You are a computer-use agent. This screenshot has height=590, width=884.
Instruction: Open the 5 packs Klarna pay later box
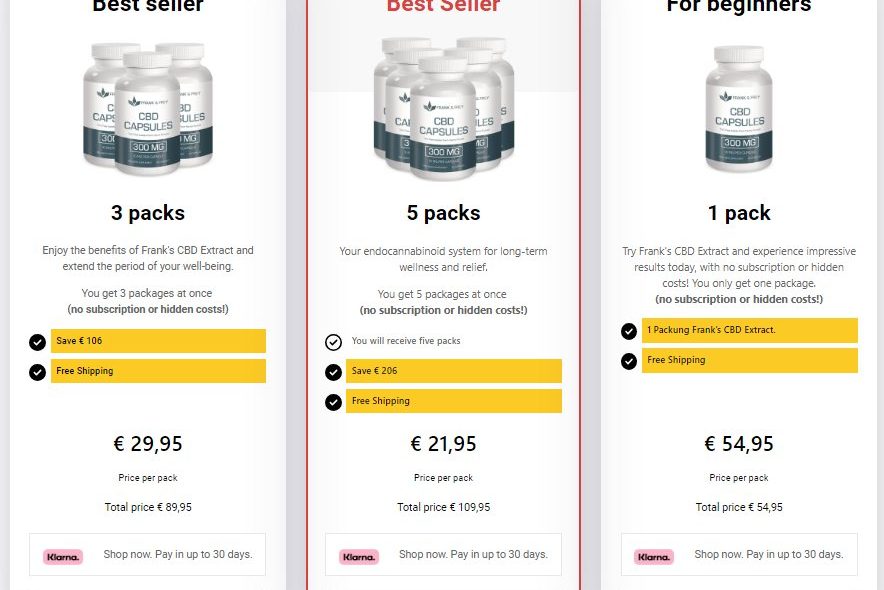pos(444,554)
